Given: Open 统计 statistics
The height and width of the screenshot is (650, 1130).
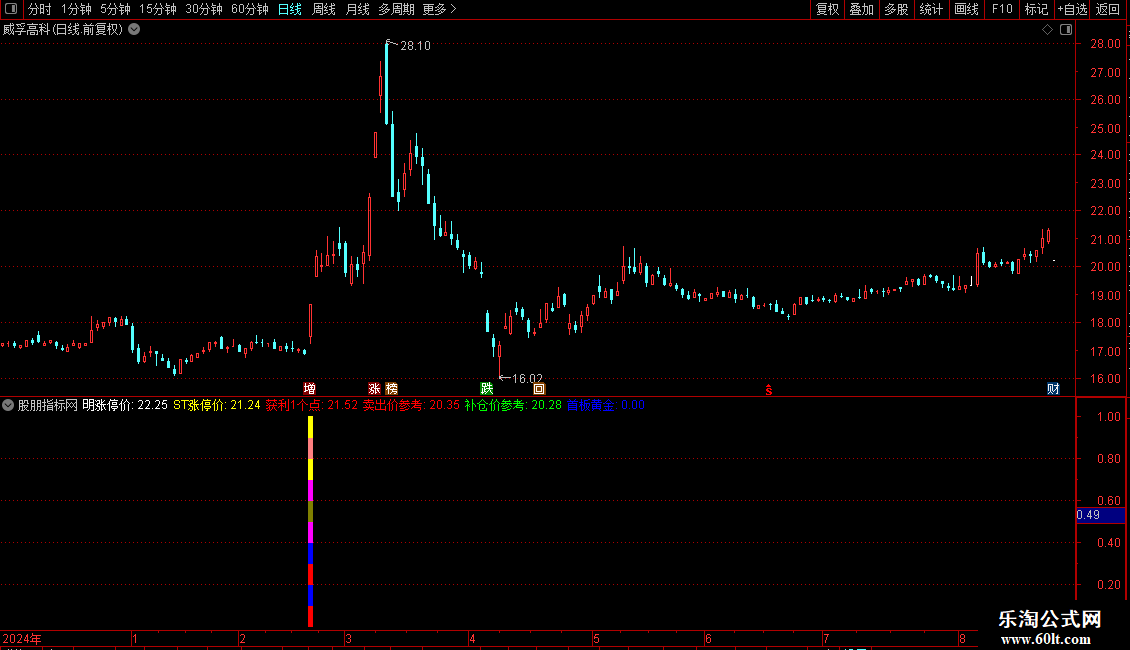Looking at the screenshot, I should [x=931, y=9].
